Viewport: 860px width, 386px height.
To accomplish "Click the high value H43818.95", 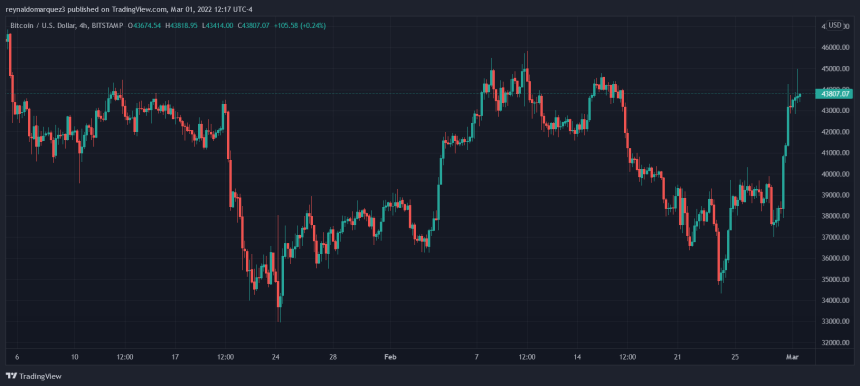I will [180, 26].
